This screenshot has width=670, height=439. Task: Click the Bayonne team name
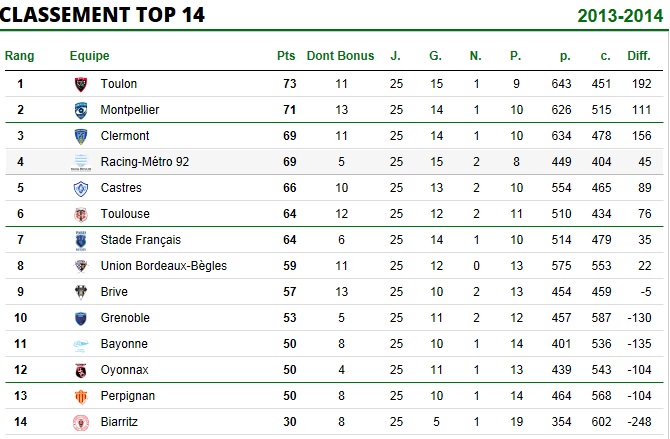124,344
